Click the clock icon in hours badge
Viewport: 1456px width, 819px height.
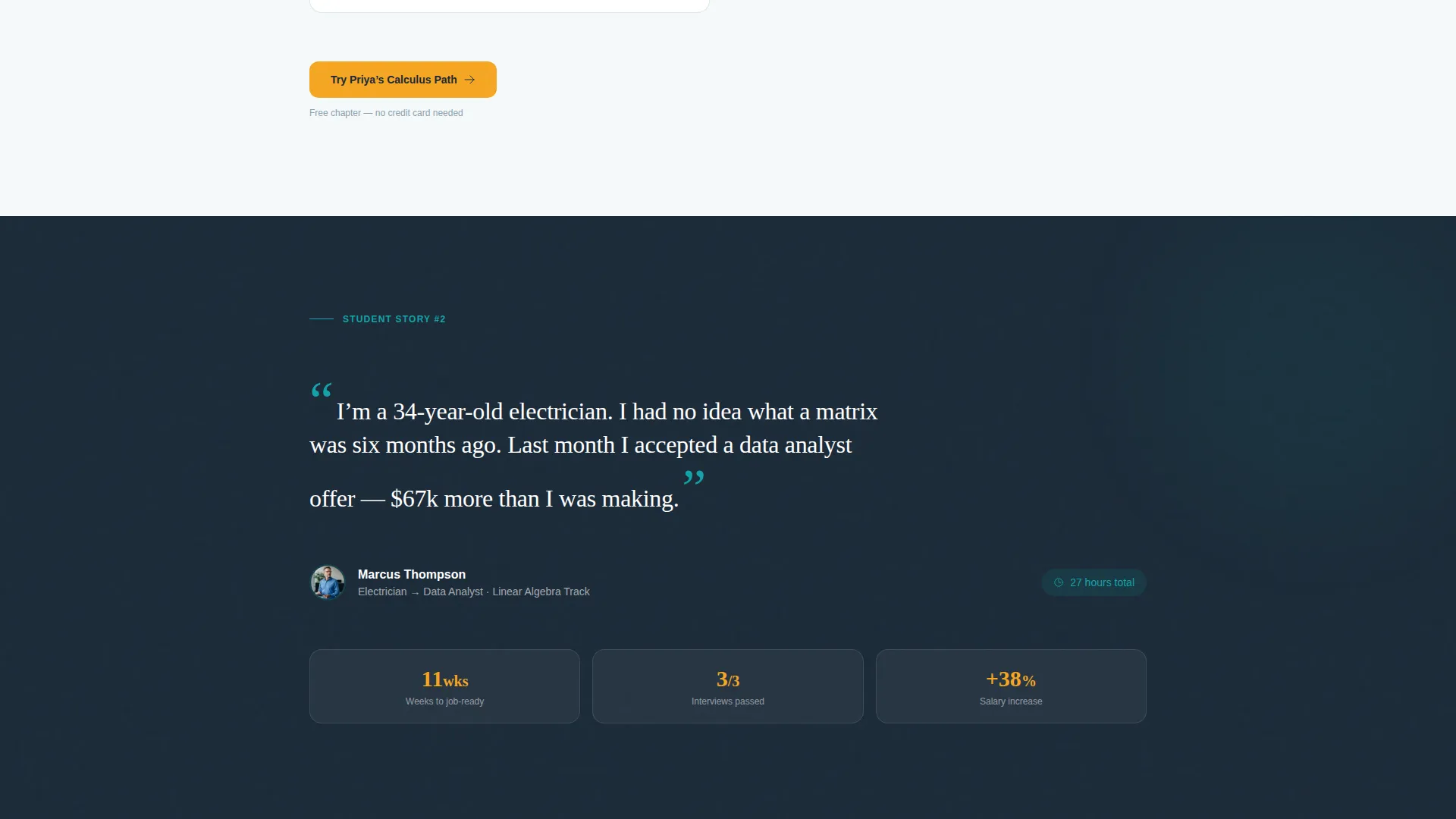pyautogui.click(x=1059, y=582)
